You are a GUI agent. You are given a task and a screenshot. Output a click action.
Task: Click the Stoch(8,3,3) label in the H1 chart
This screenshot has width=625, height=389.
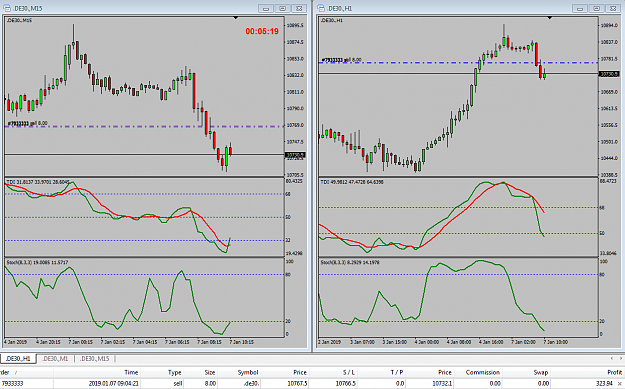[x=350, y=262]
